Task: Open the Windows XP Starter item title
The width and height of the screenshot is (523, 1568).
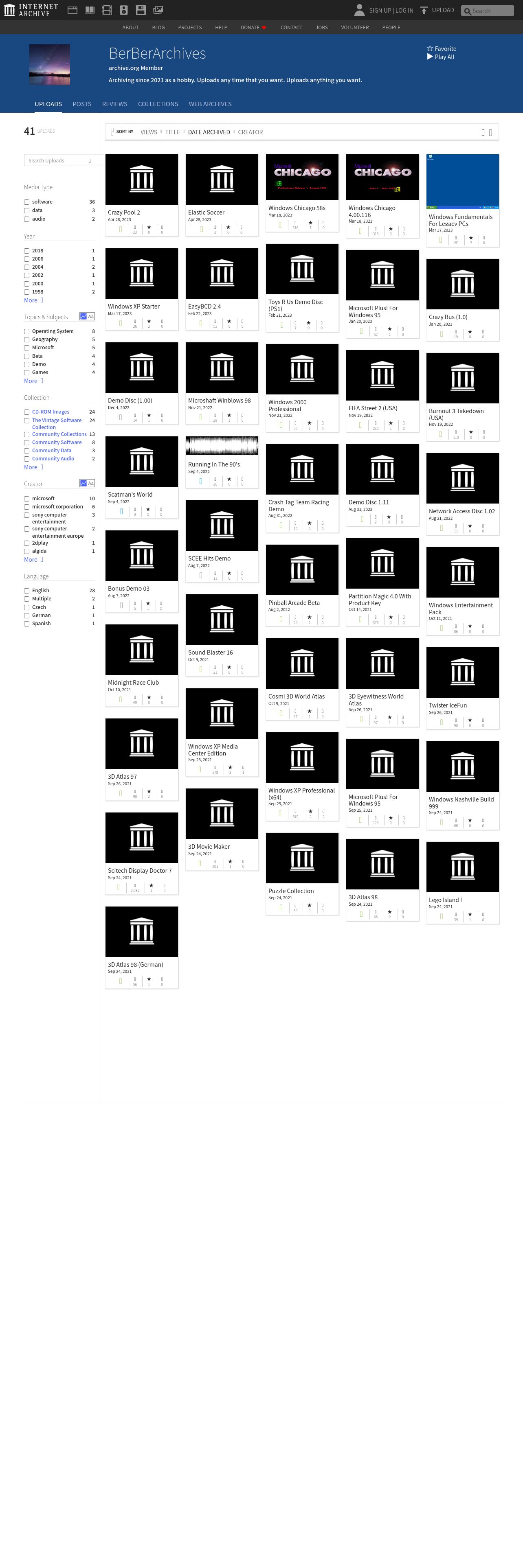Action: pos(133,307)
